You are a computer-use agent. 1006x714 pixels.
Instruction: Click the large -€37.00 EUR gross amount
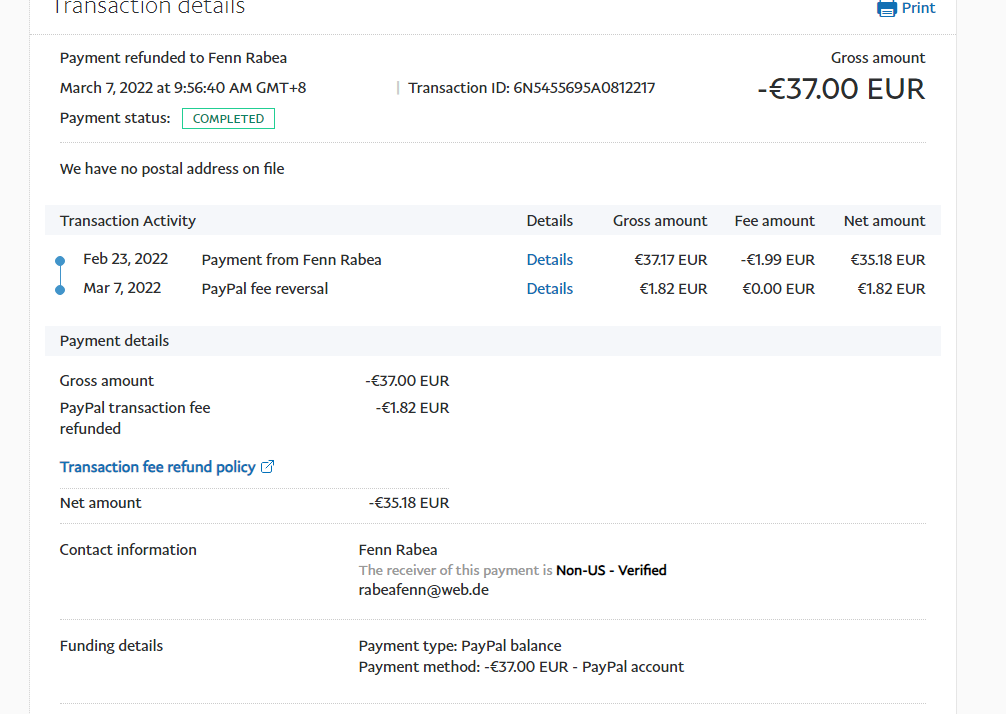tap(841, 89)
